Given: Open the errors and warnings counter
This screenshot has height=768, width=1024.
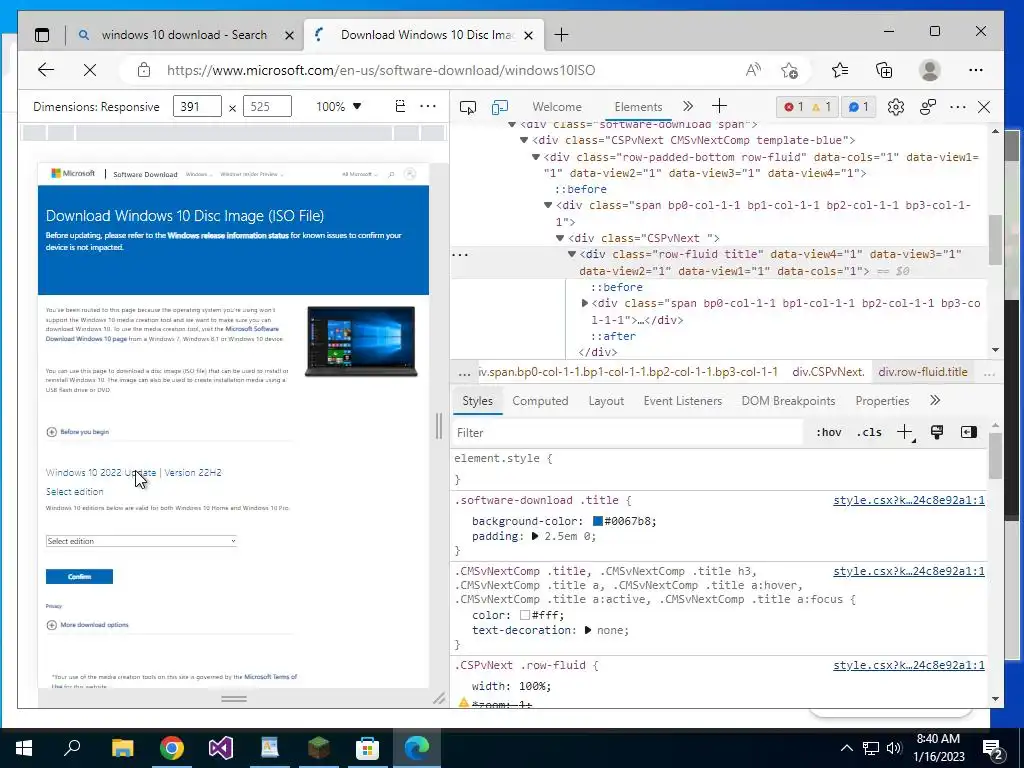Looking at the screenshot, I should 807,106.
